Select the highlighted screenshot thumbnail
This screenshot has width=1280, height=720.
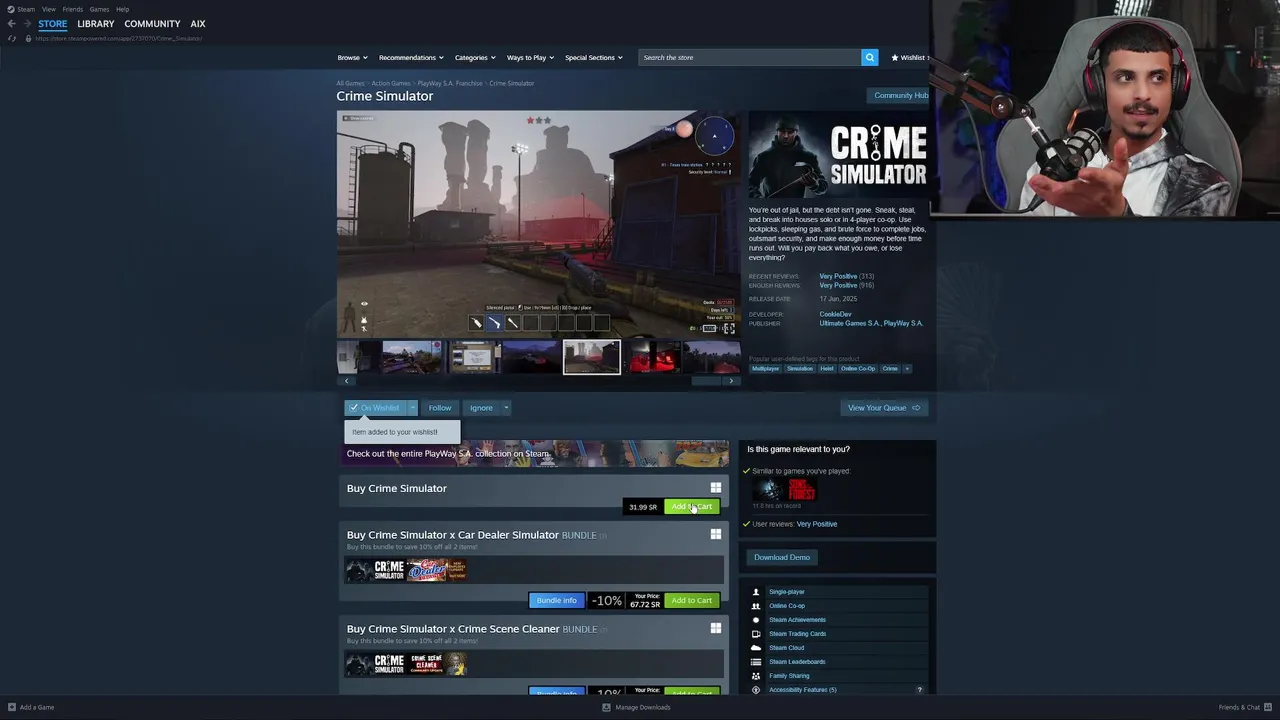tap(591, 357)
